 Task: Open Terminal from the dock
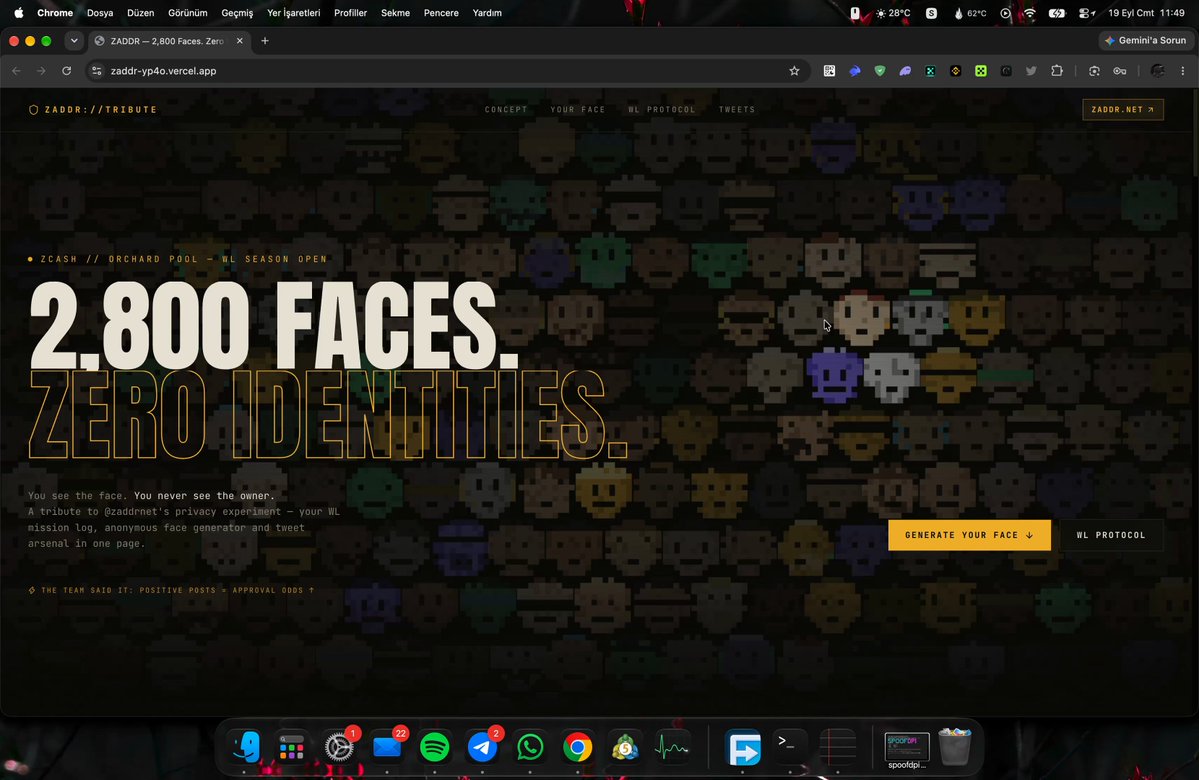click(791, 747)
